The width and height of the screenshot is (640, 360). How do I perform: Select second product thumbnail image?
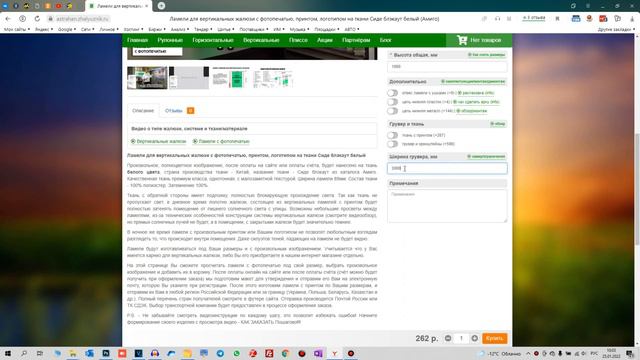[x=189, y=78]
